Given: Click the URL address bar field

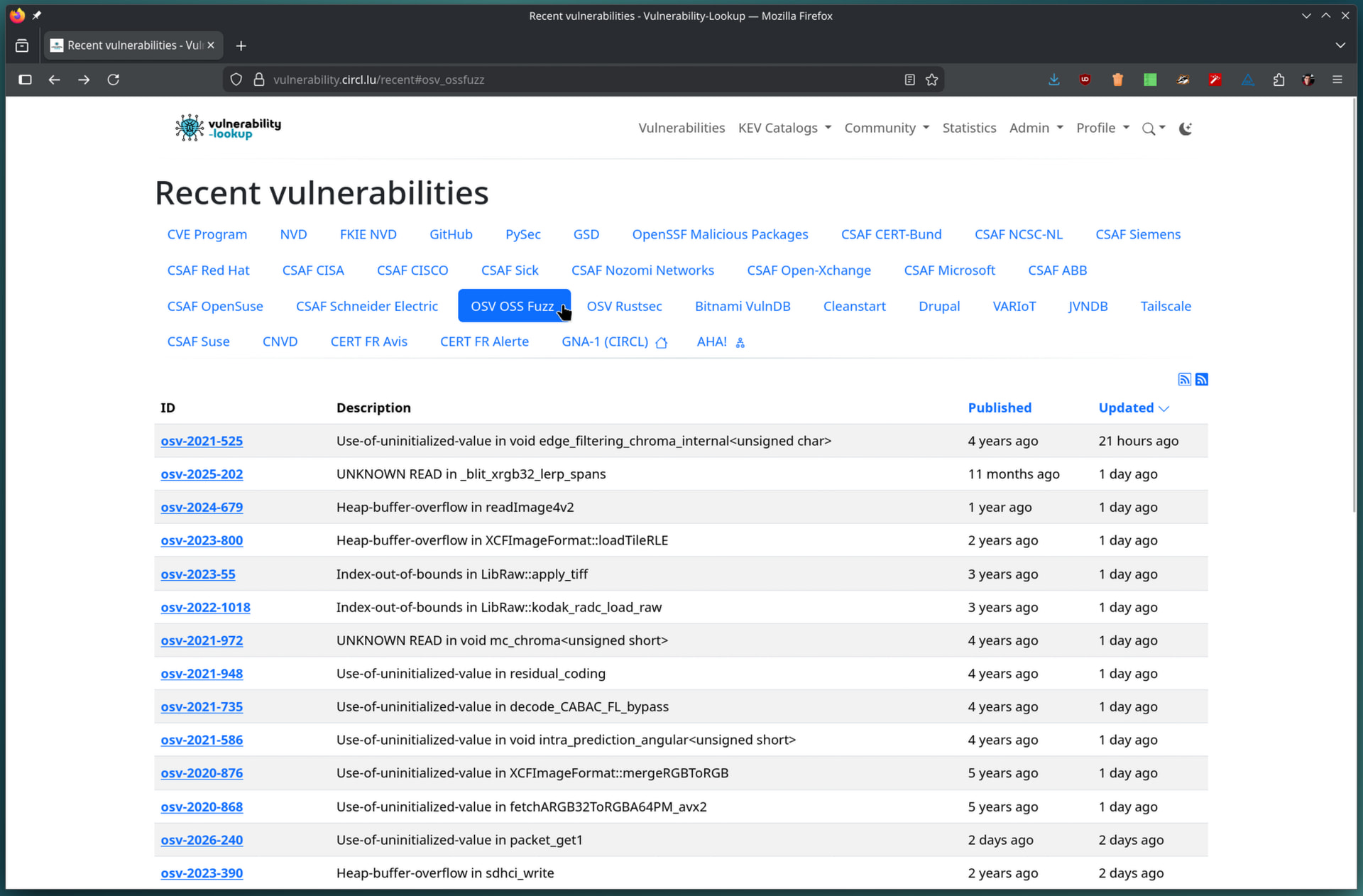Looking at the screenshot, I should coord(568,80).
